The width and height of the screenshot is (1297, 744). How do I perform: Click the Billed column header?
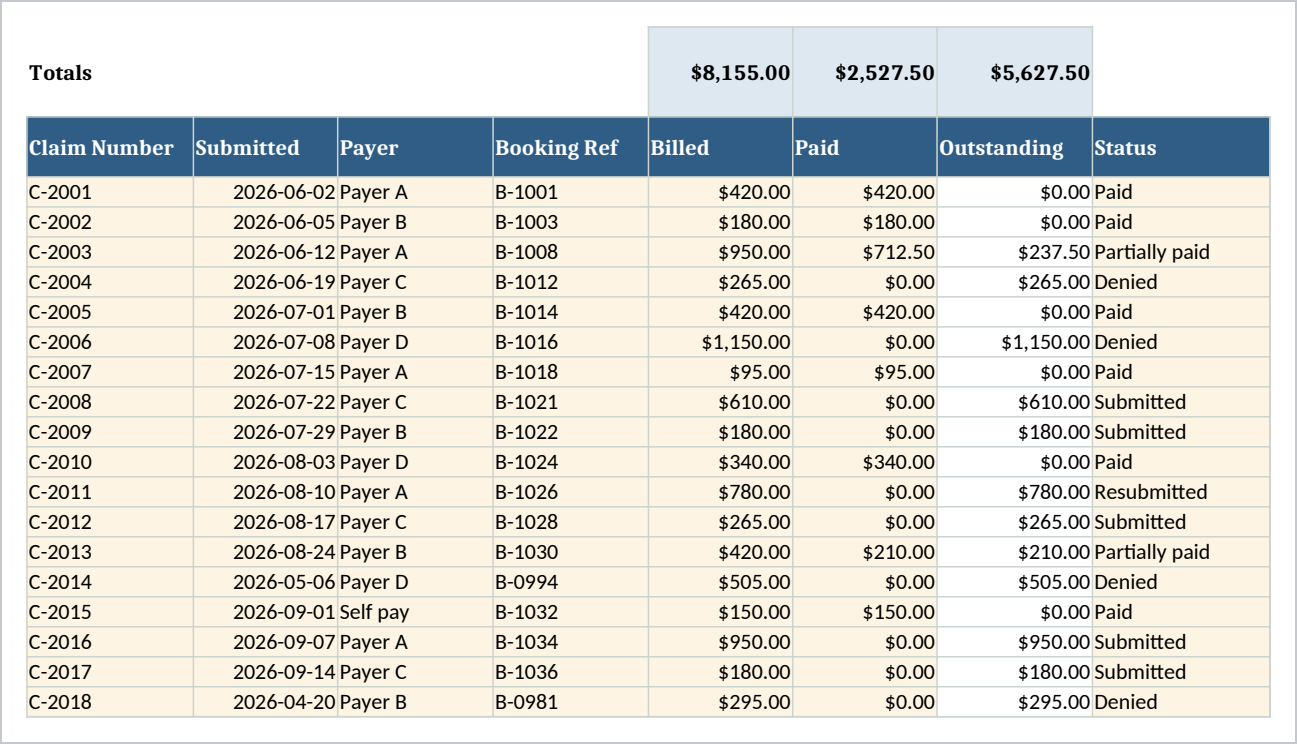(x=720, y=148)
